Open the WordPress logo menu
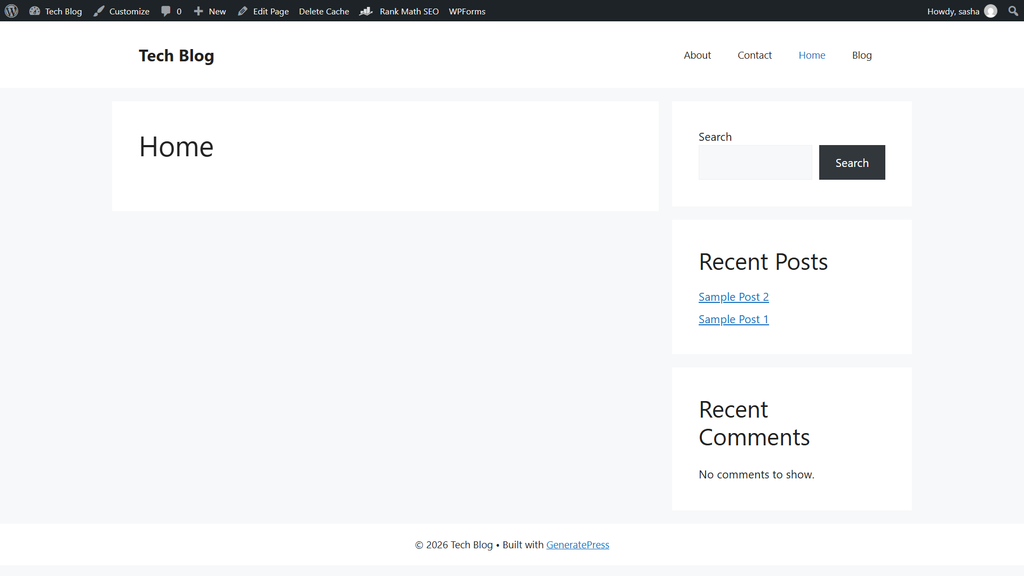Image resolution: width=1024 pixels, height=576 pixels. [11, 11]
